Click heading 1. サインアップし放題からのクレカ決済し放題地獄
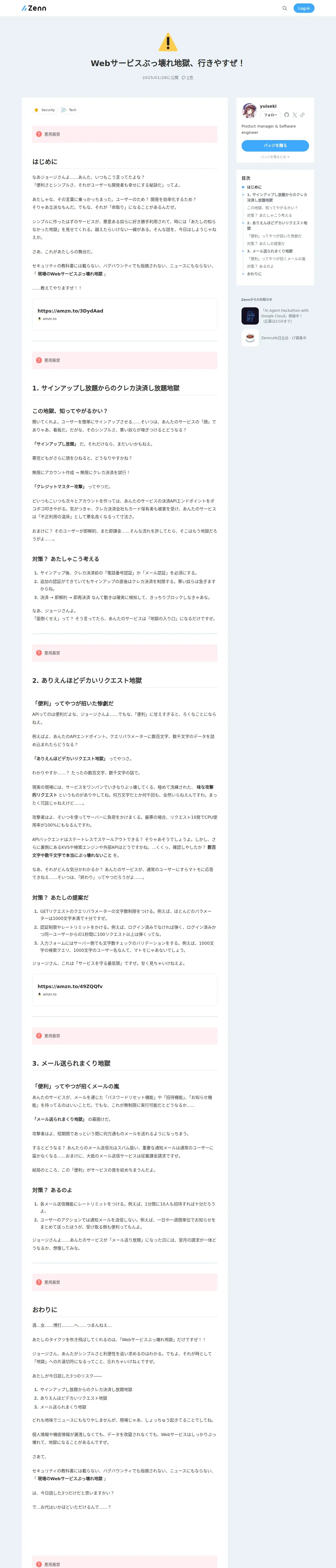 point(106,388)
